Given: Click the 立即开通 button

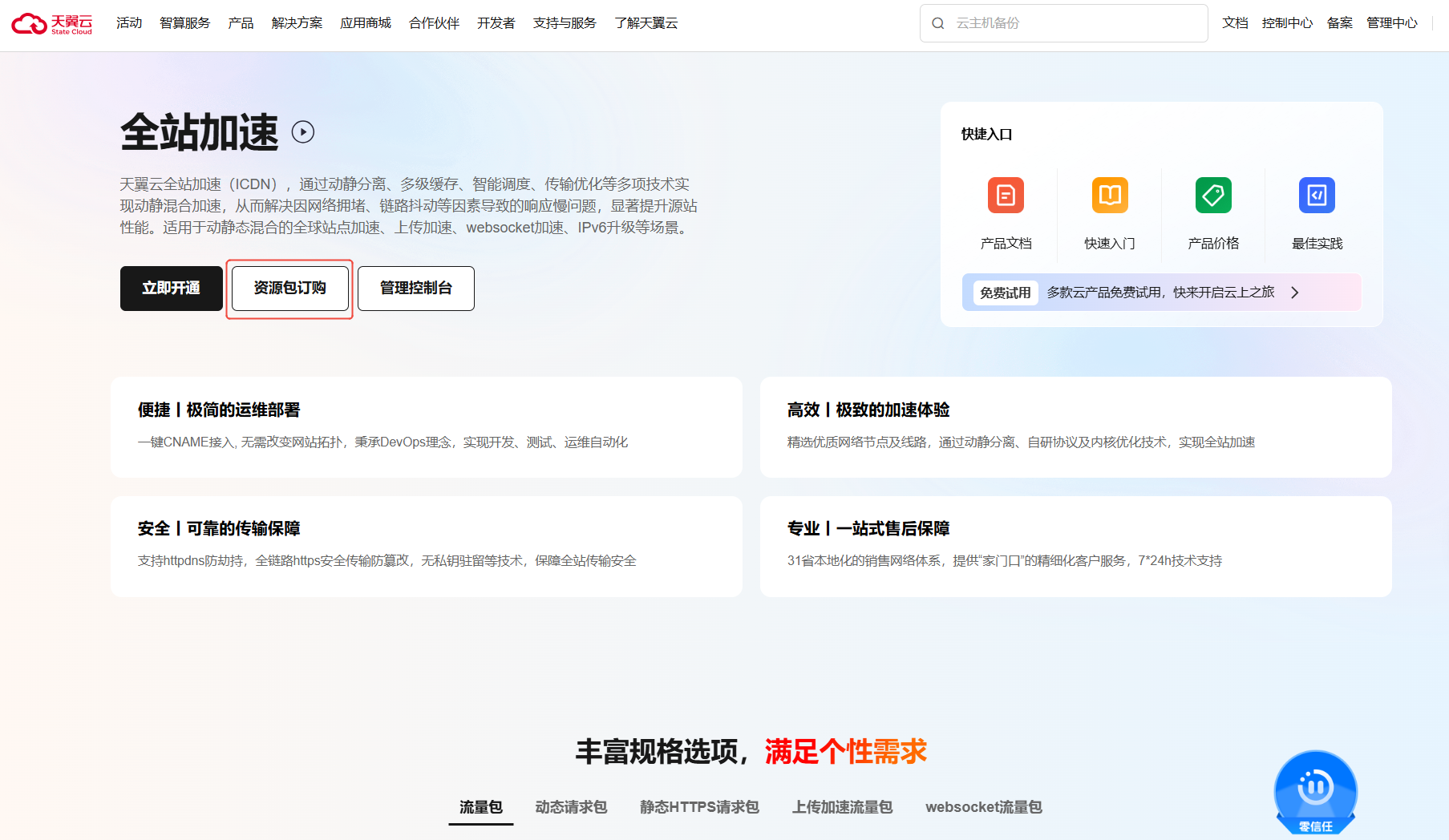Looking at the screenshot, I should pyautogui.click(x=172, y=289).
